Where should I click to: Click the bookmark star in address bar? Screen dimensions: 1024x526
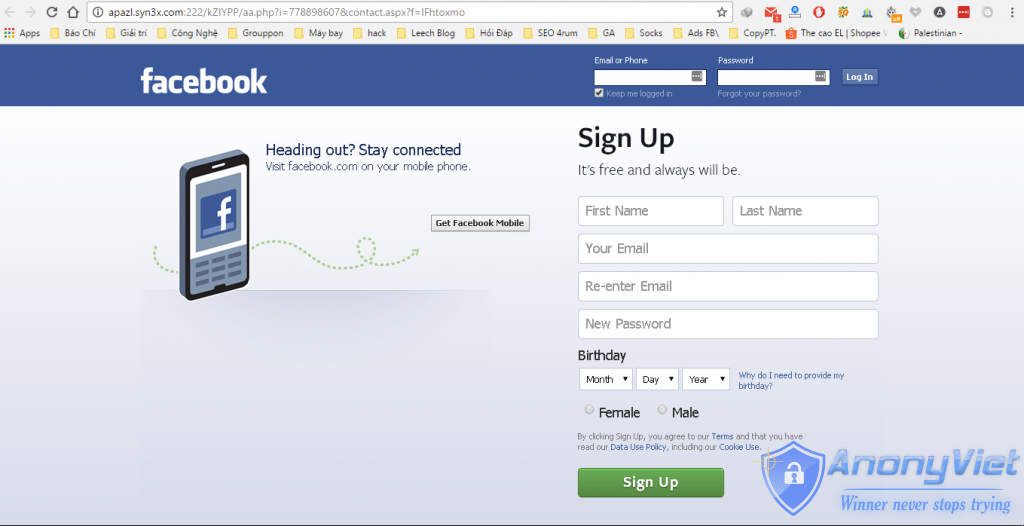722,12
